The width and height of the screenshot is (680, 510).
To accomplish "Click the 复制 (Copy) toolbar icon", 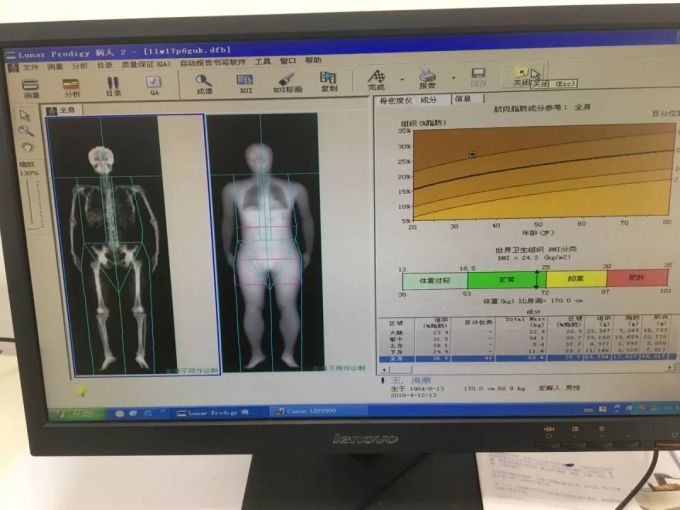I will pyautogui.click(x=328, y=82).
